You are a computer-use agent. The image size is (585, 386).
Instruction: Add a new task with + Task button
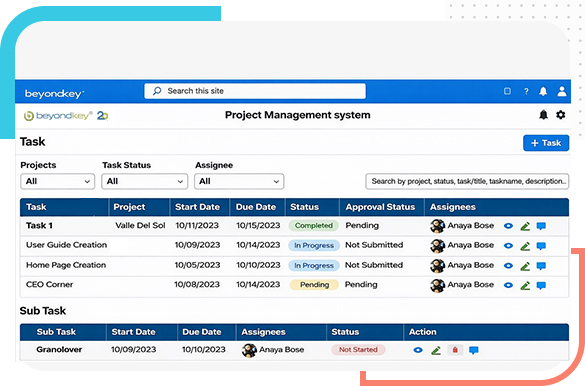[546, 143]
